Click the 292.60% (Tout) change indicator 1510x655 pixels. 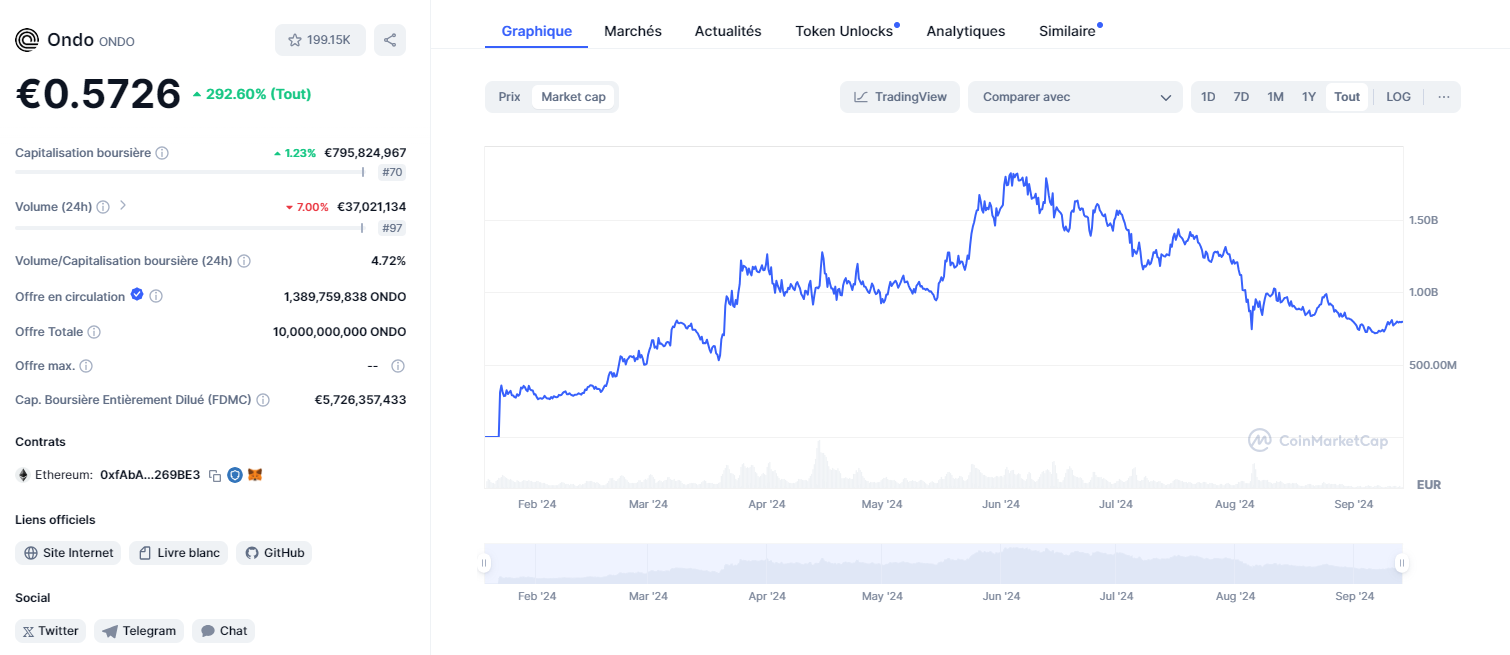(251, 94)
